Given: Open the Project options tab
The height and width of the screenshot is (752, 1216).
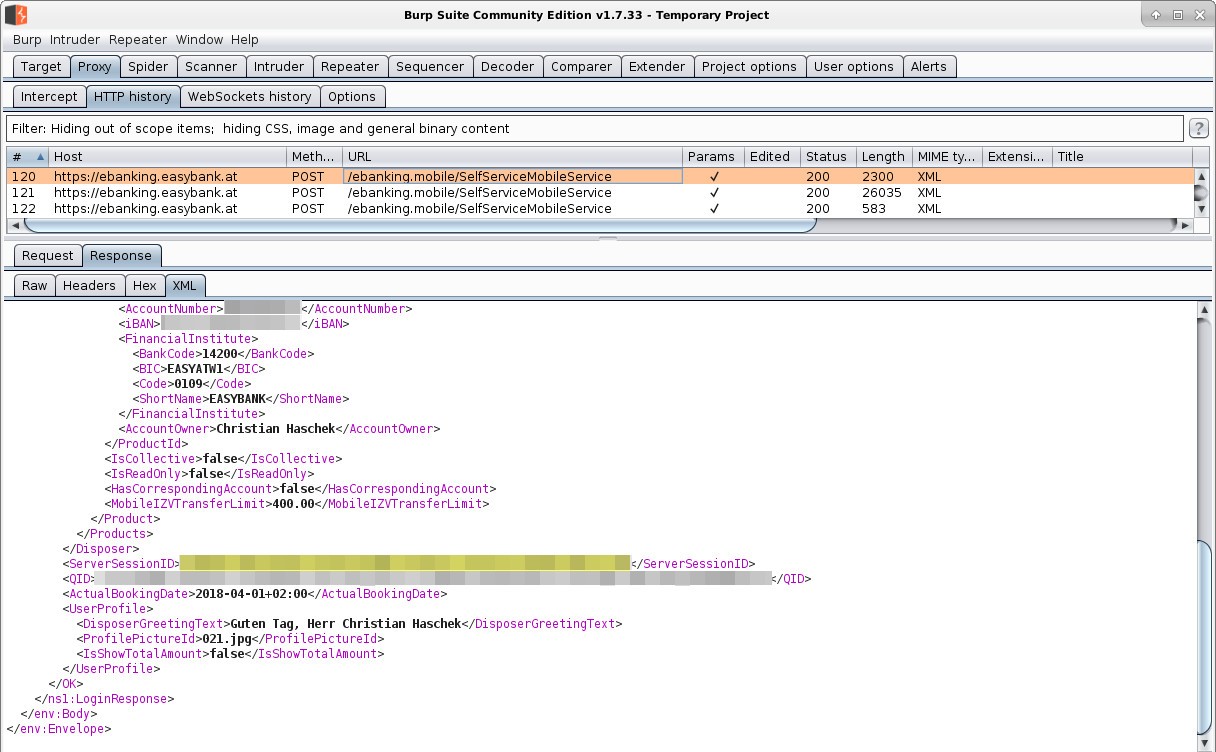Looking at the screenshot, I should [749, 67].
